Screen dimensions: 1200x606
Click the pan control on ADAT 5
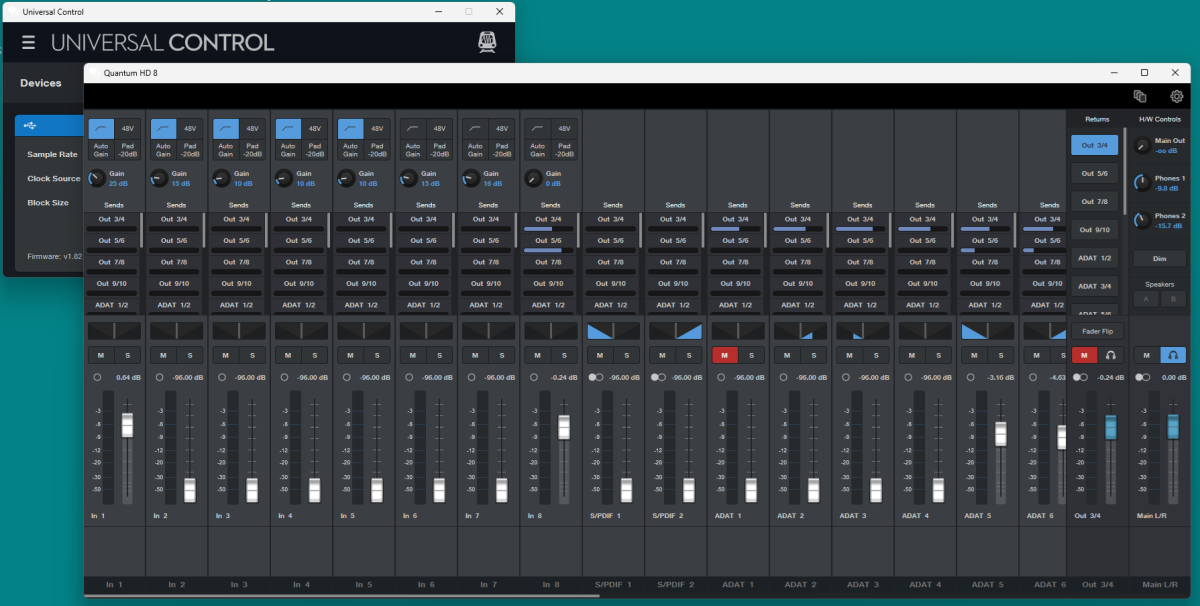(987, 331)
